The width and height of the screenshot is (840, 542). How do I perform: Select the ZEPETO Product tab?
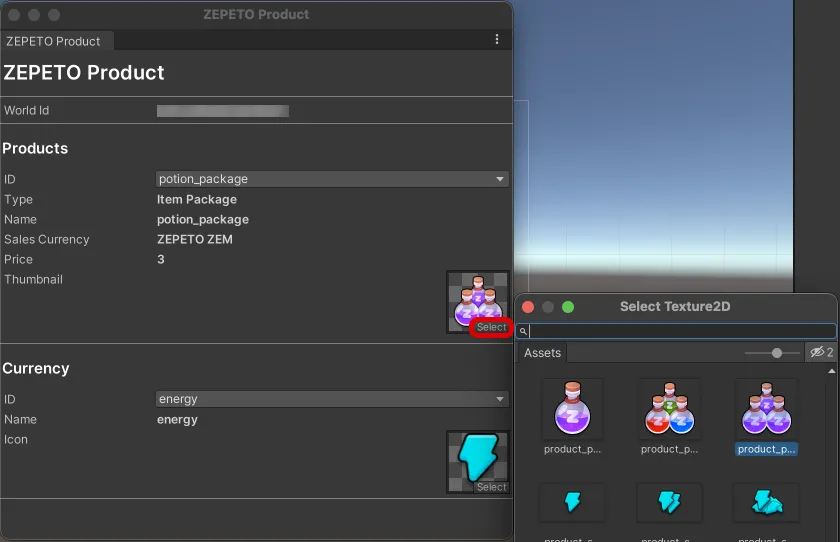pyautogui.click(x=56, y=41)
